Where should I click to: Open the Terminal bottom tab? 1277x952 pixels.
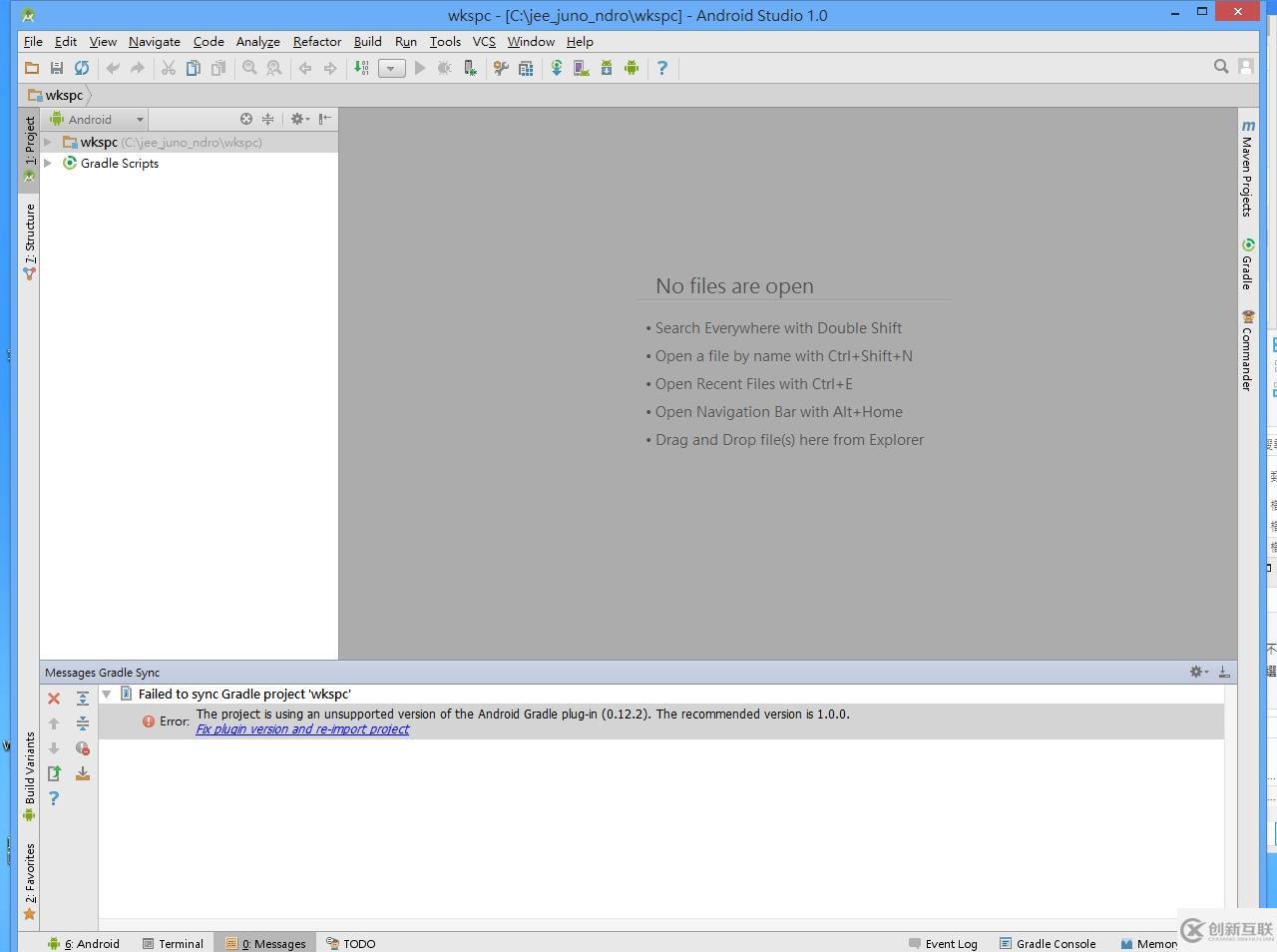tap(174, 943)
